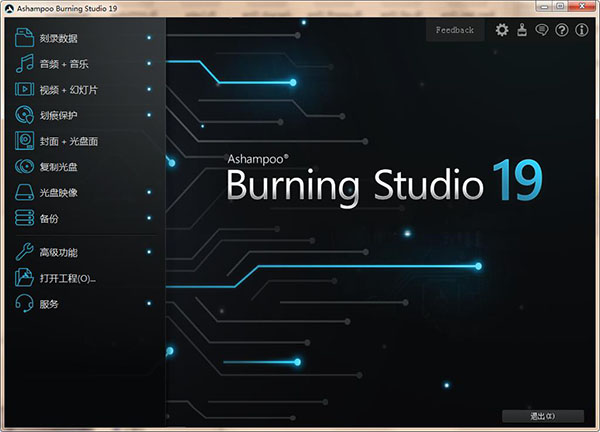Image resolution: width=600 pixels, height=432 pixels.
Task: Open the 备份 menu entry
Action: (x=85, y=218)
